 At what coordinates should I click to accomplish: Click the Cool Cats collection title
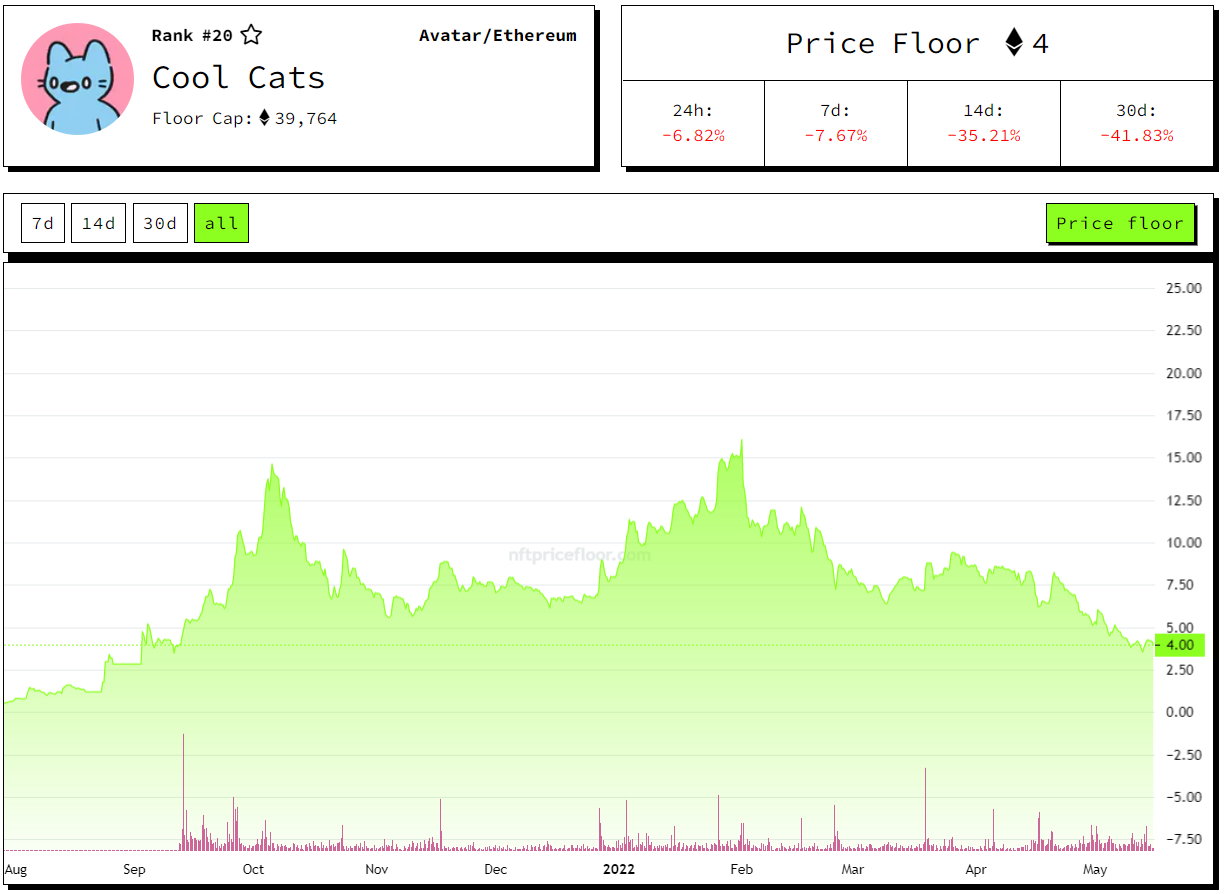coord(238,77)
